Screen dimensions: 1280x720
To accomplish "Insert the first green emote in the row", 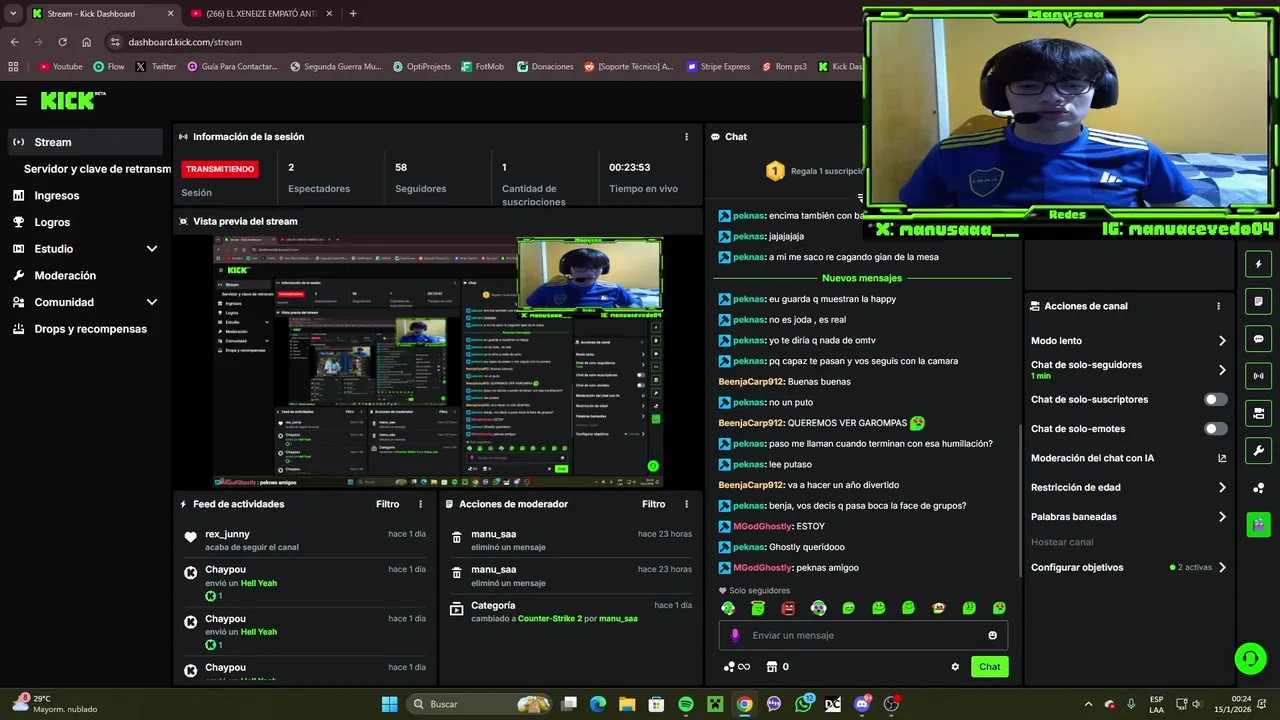I will point(728,608).
